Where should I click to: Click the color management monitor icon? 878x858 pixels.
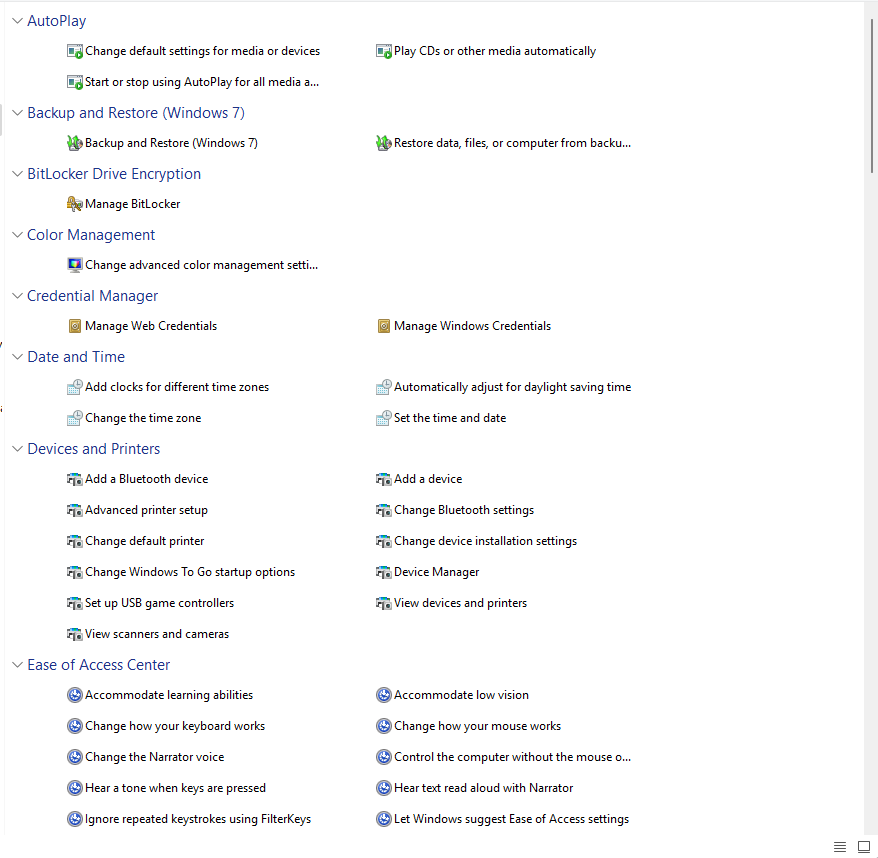74,265
